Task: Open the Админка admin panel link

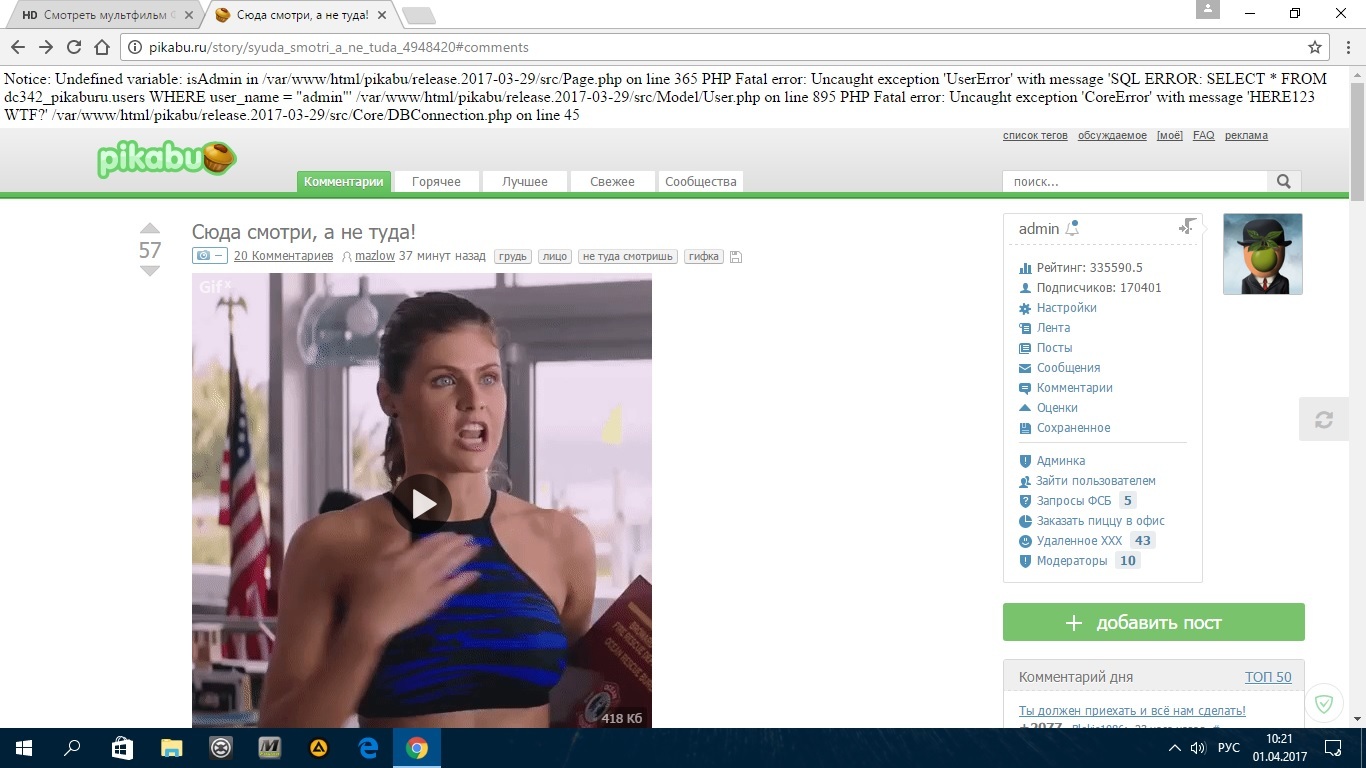Action: pyautogui.click(x=1061, y=461)
